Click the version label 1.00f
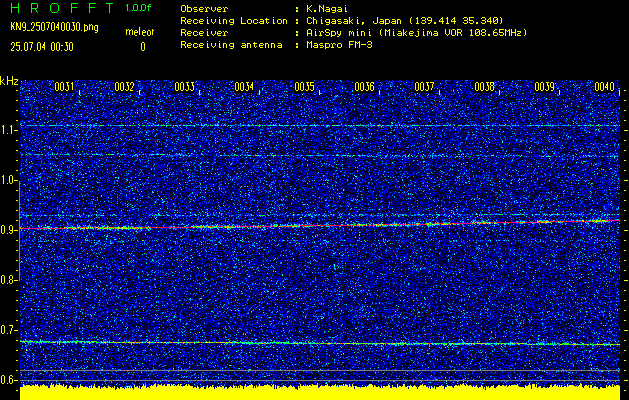 click(138, 8)
